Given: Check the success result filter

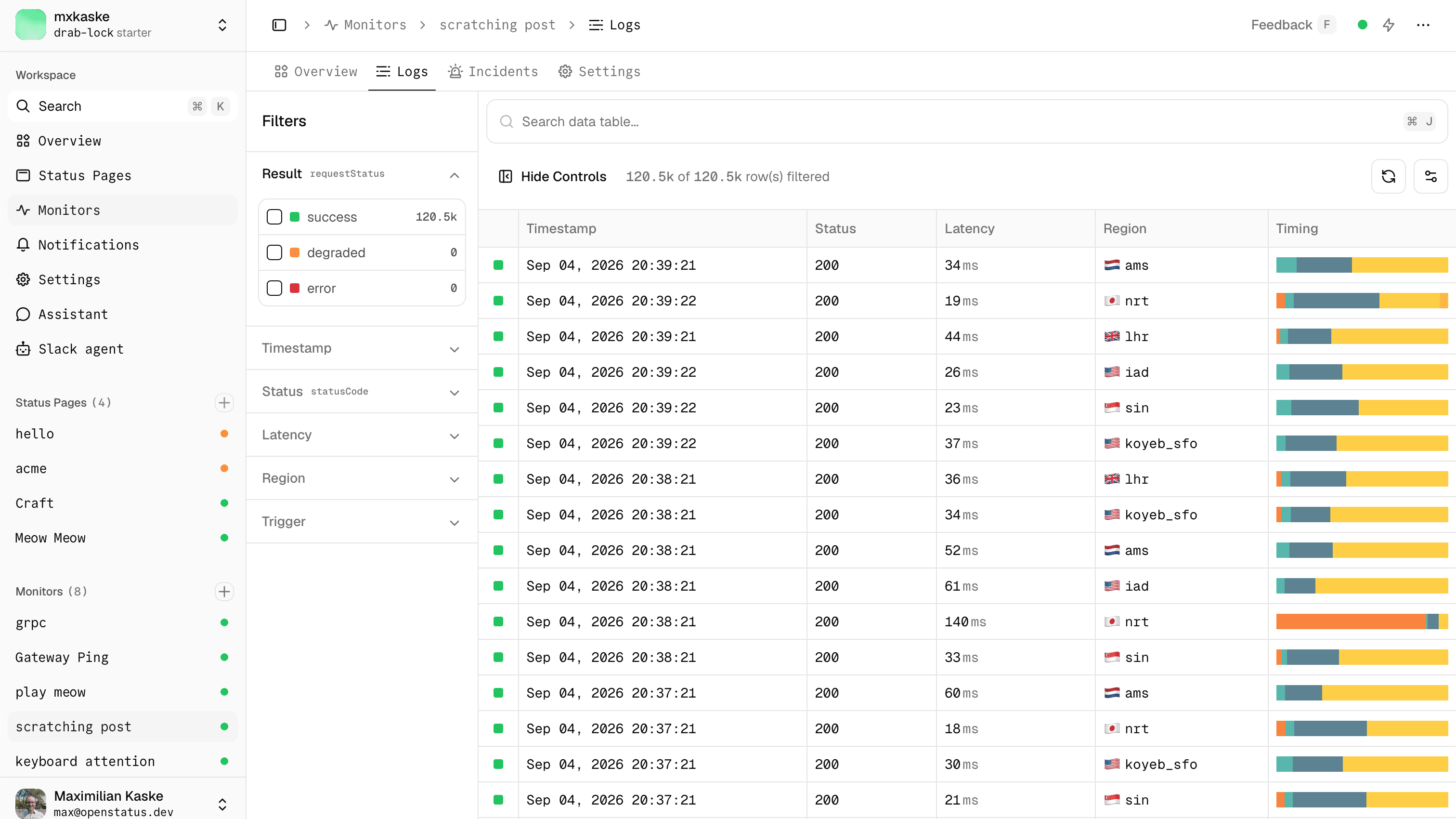Looking at the screenshot, I should 275,217.
